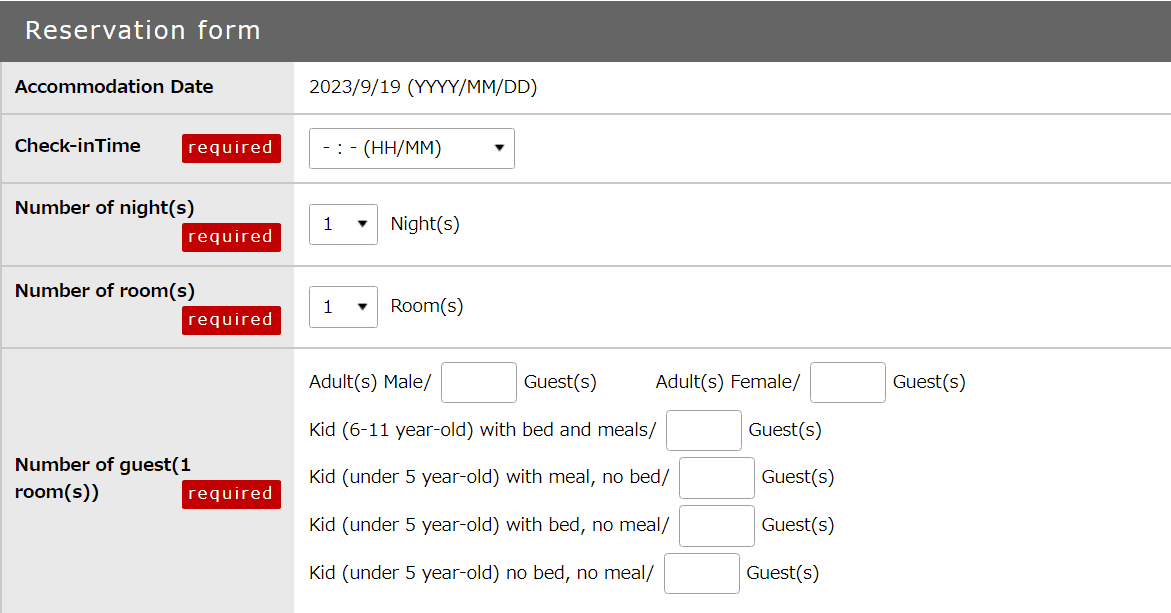Select the Kid (6-11 year-old) guests field

703,430
